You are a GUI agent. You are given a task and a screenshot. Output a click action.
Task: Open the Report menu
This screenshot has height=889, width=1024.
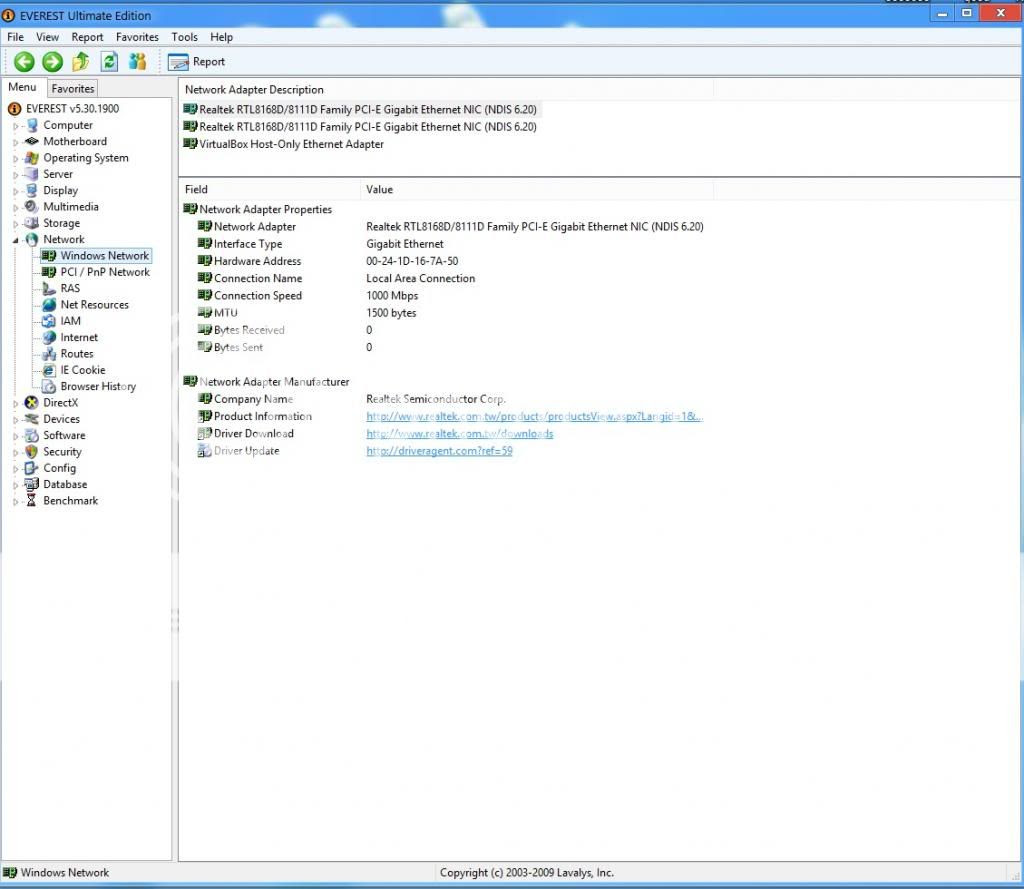pyautogui.click(x=88, y=37)
